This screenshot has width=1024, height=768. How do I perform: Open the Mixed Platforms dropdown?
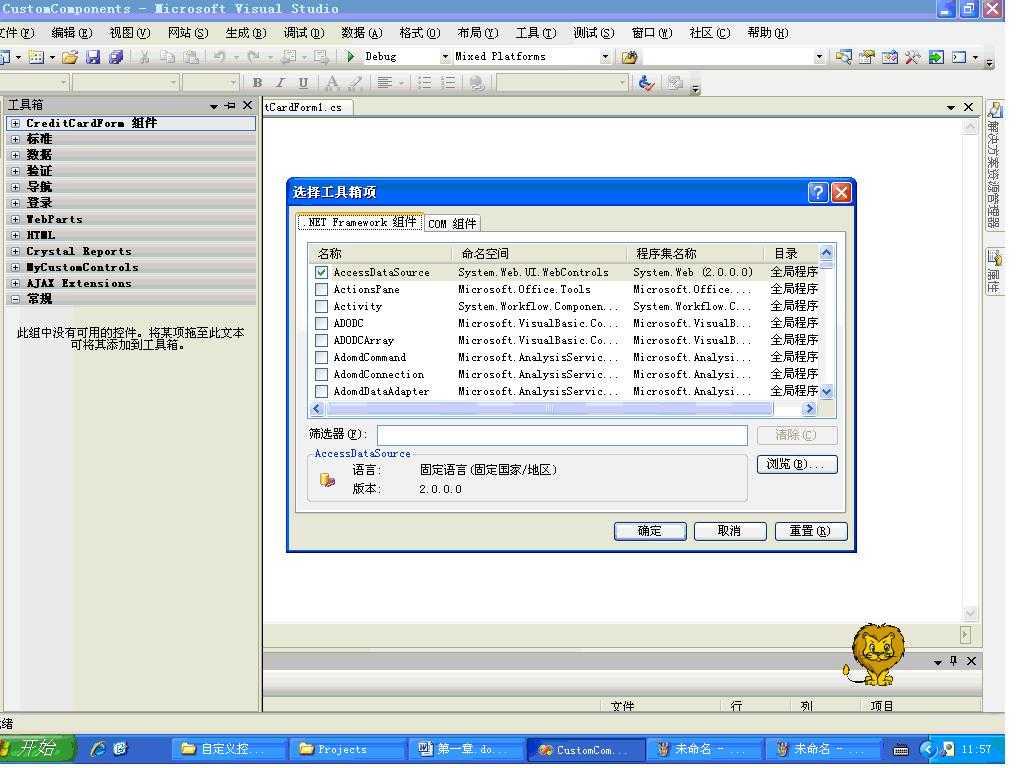[605, 57]
